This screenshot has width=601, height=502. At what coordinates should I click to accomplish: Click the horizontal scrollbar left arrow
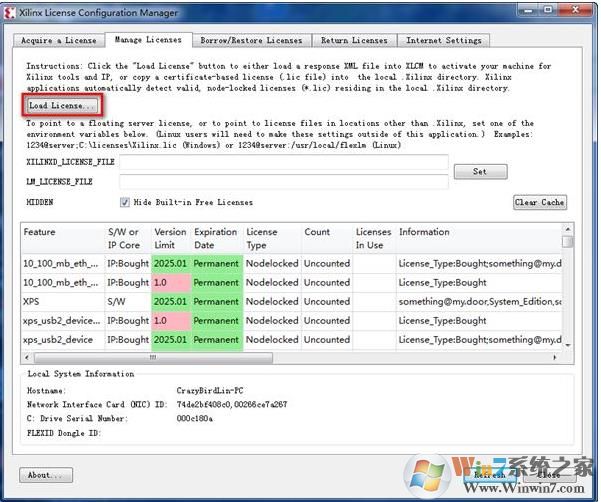pos(26,357)
